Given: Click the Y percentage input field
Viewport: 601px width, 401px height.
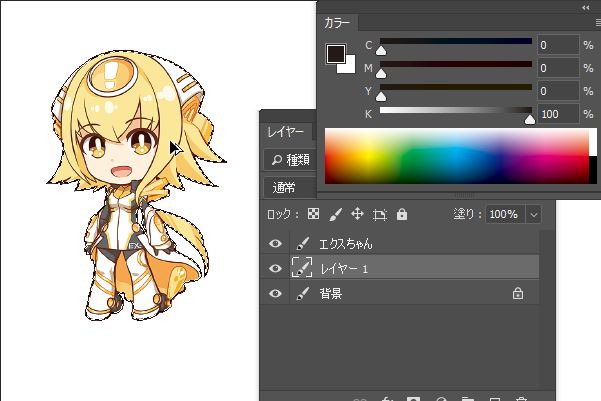Looking at the screenshot, I should 558,91.
